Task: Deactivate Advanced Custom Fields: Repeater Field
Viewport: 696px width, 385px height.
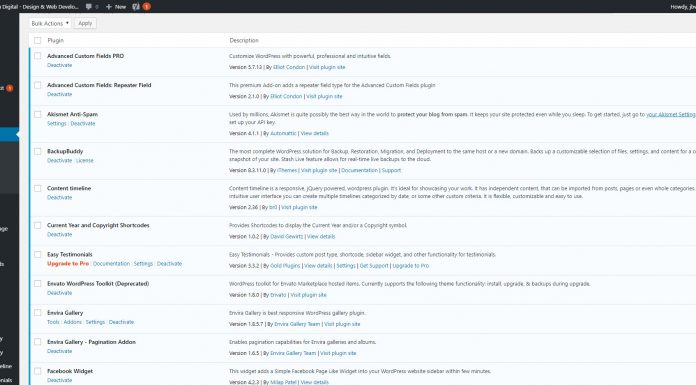Action: pyautogui.click(x=59, y=95)
